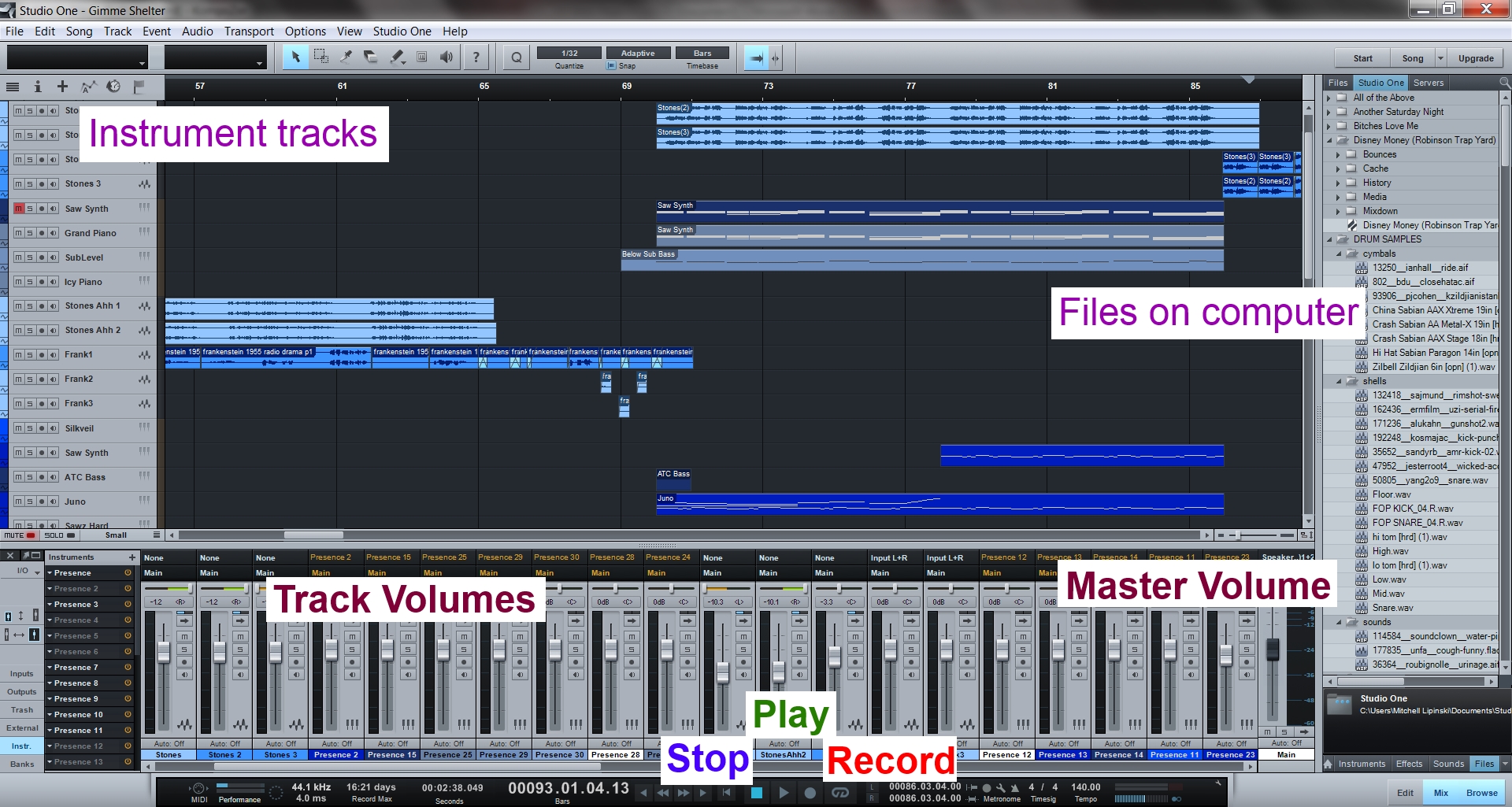
Task: Select the Listen tool speaker icon
Action: coord(447,57)
